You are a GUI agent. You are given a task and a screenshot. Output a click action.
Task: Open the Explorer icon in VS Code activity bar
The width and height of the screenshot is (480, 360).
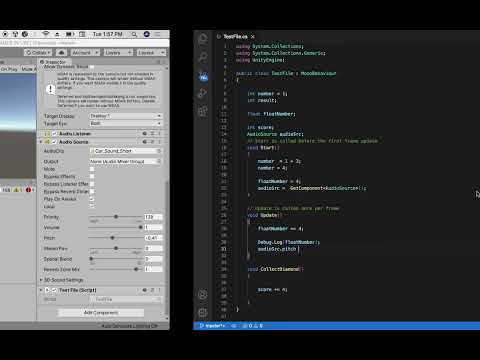tap(203, 39)
